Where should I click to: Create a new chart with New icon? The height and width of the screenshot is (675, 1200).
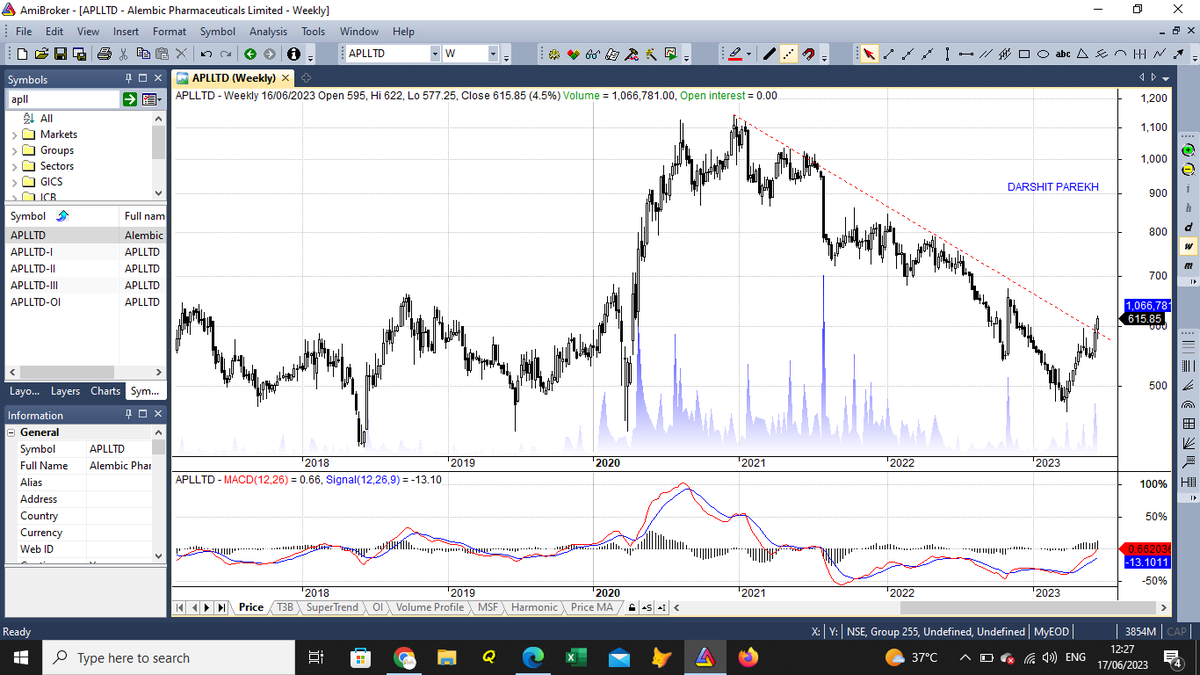pyautogui.click(x=22, y=54)
